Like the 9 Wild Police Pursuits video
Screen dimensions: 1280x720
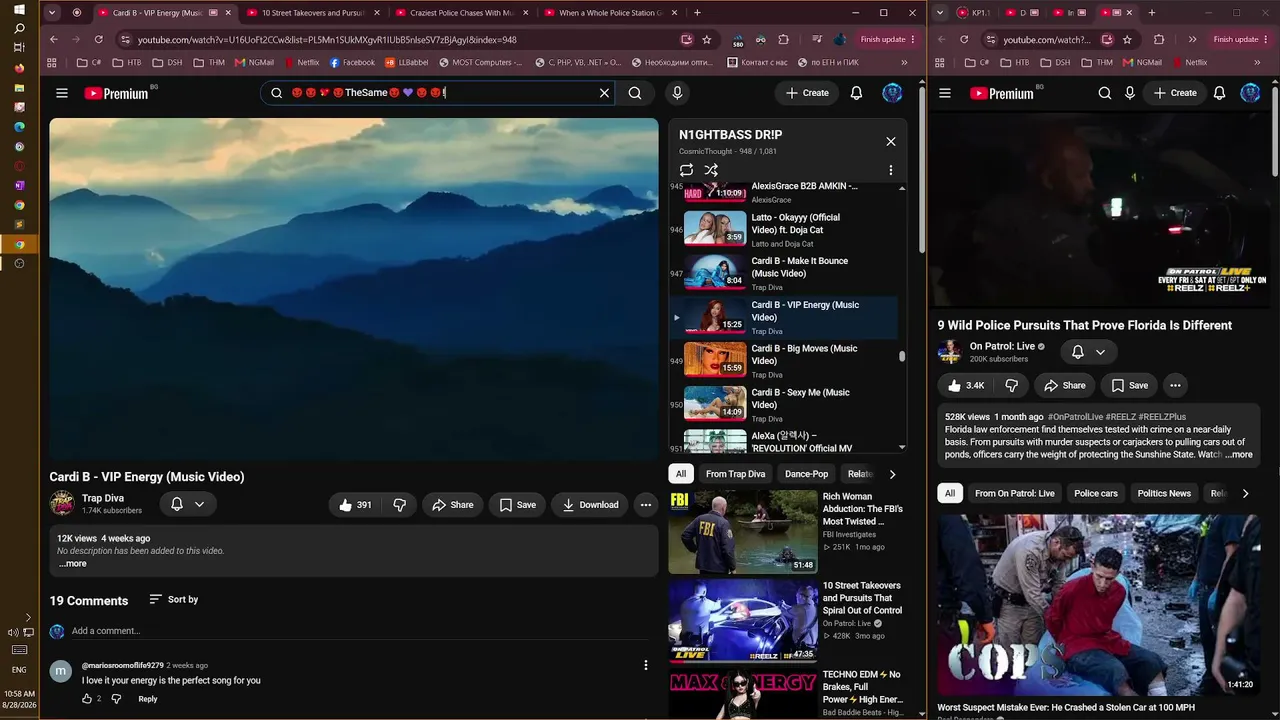966,385
